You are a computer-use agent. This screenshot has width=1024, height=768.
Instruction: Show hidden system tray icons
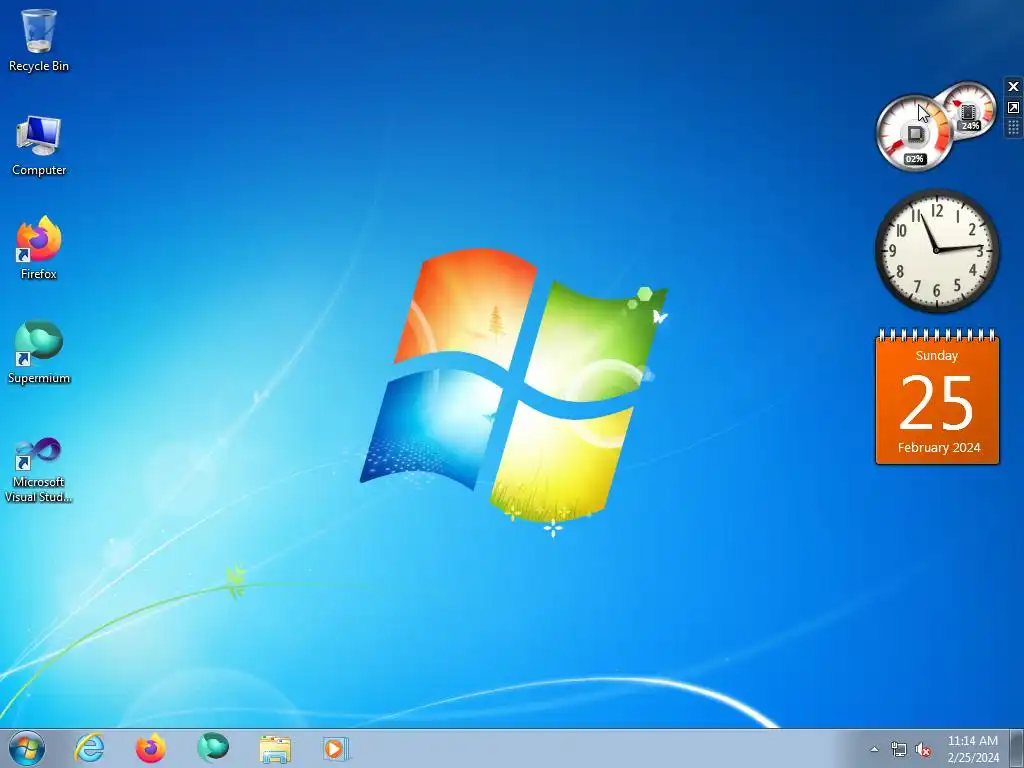pos(874,750)
